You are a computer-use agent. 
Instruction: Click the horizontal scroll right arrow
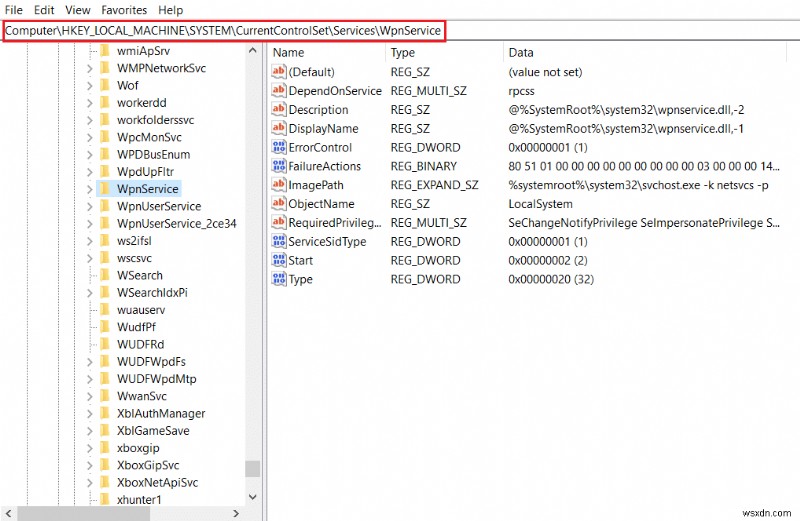point(236,513)
